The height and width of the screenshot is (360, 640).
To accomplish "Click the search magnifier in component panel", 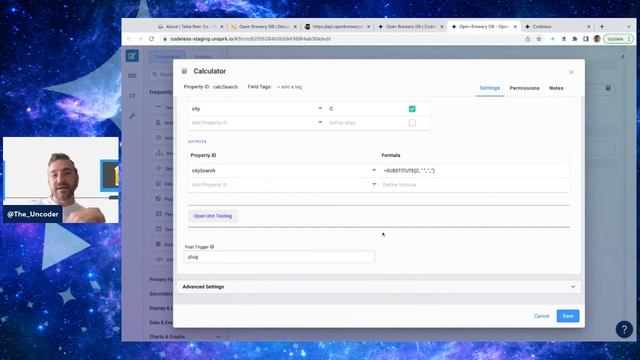I will pyautogui.click(x=155, y=74).
